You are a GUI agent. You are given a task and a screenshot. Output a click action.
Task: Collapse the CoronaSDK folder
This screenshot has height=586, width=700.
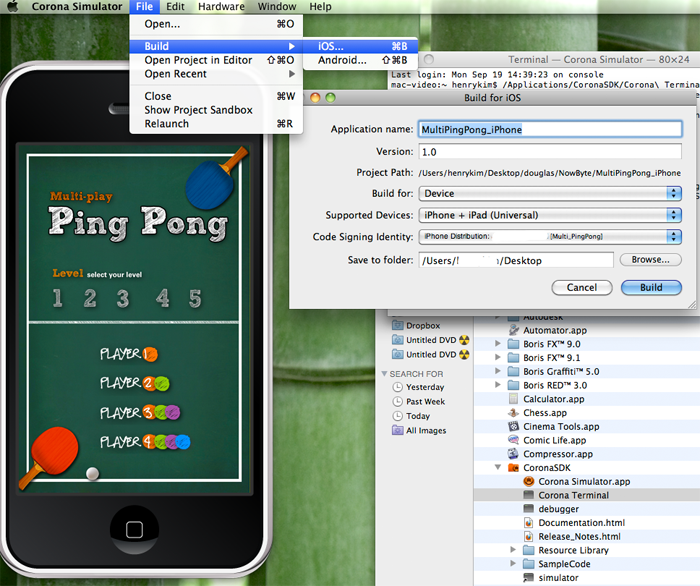(498, 467)
